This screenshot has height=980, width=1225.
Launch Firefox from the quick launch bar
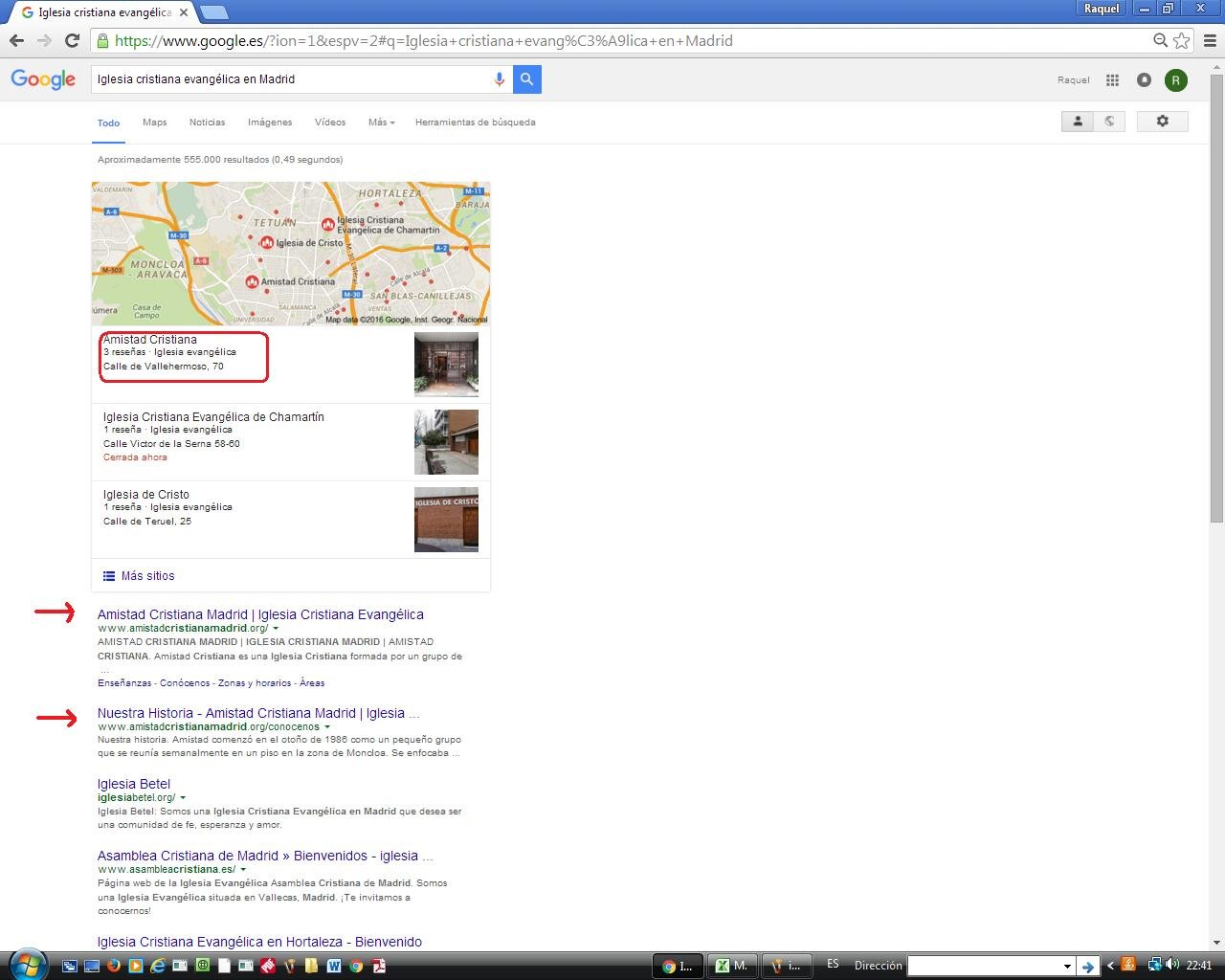[114, 966]
